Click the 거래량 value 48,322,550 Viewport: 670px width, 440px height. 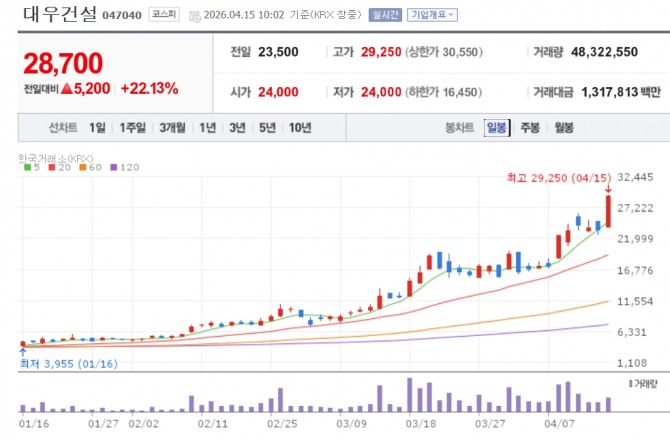click(x=604, y=52)
